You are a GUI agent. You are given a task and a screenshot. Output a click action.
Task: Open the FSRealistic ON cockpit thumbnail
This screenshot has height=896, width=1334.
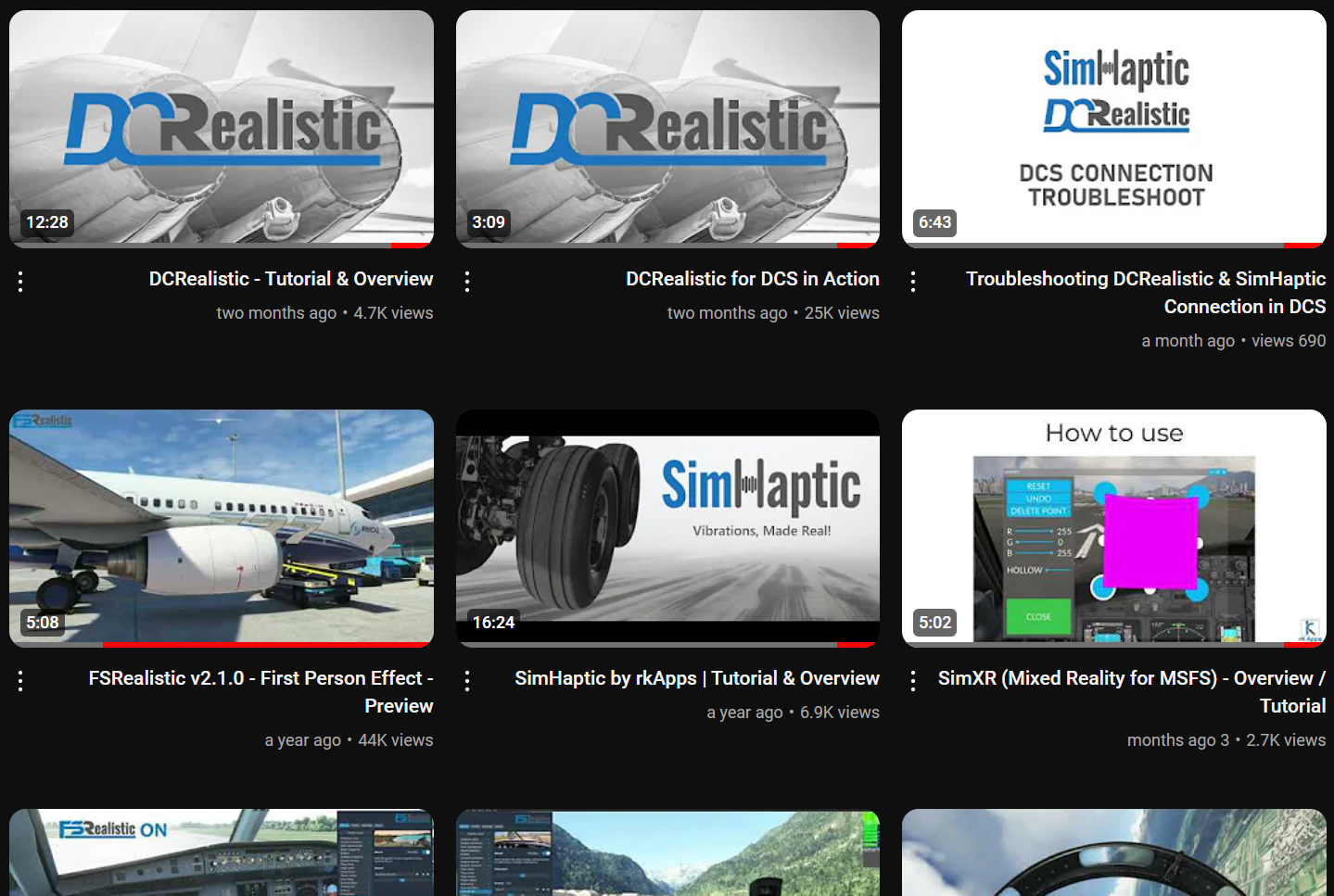pyautogui.click(x=222, y=852)
